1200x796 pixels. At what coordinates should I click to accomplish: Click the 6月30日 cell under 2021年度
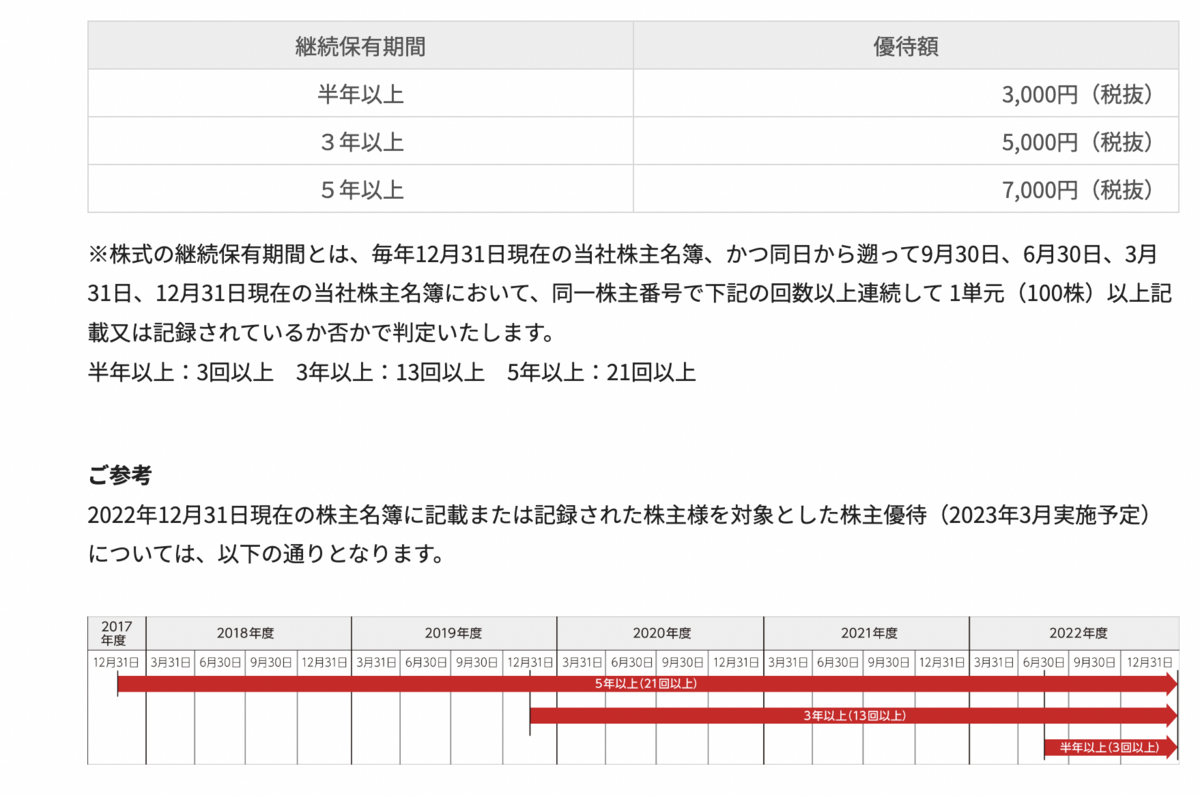(838, 661)
